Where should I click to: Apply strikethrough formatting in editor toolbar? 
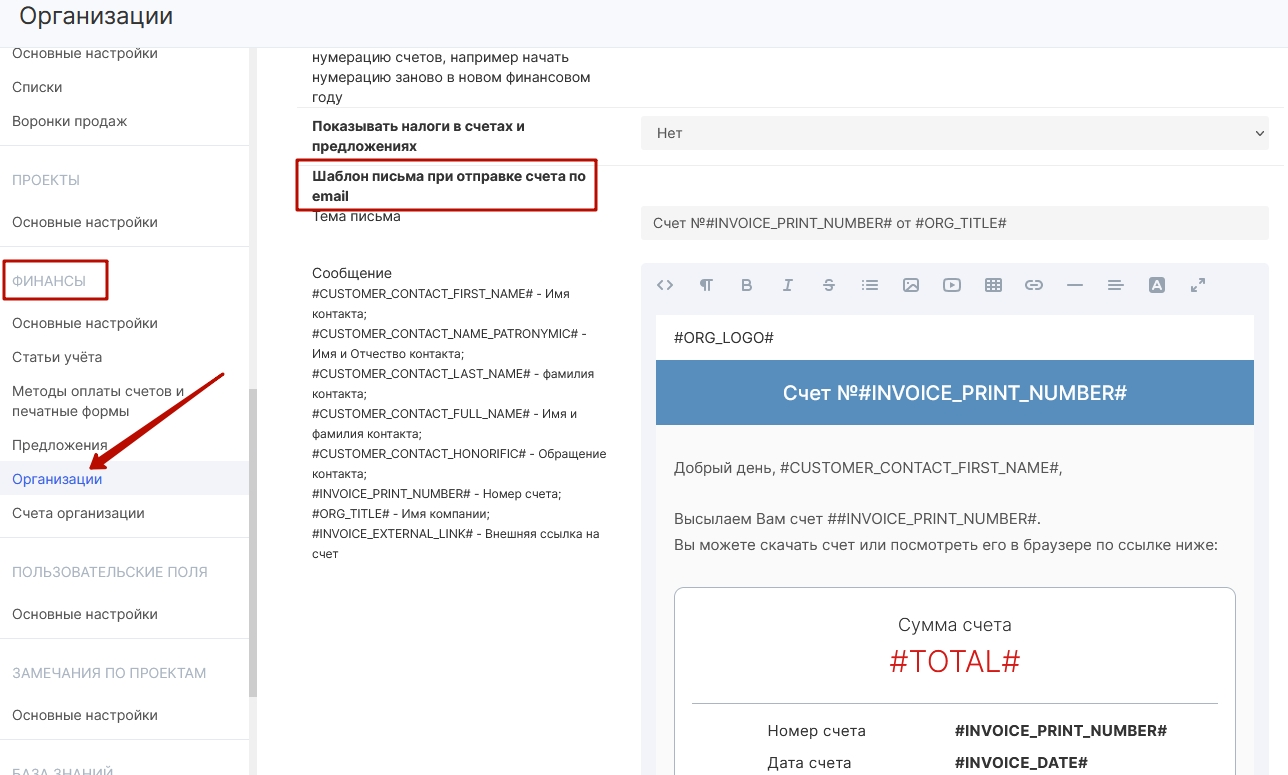click(x=828, y=285)
